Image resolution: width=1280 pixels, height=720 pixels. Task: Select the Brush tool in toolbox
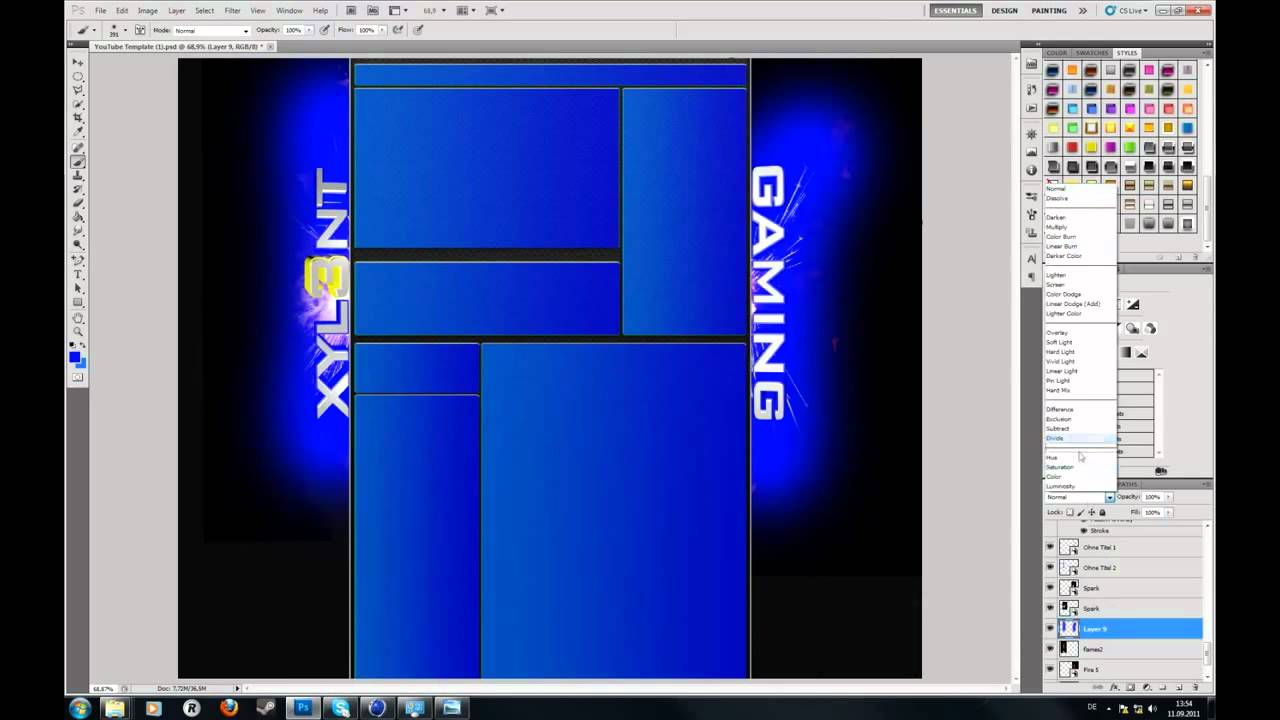click(x=78, y=162)
